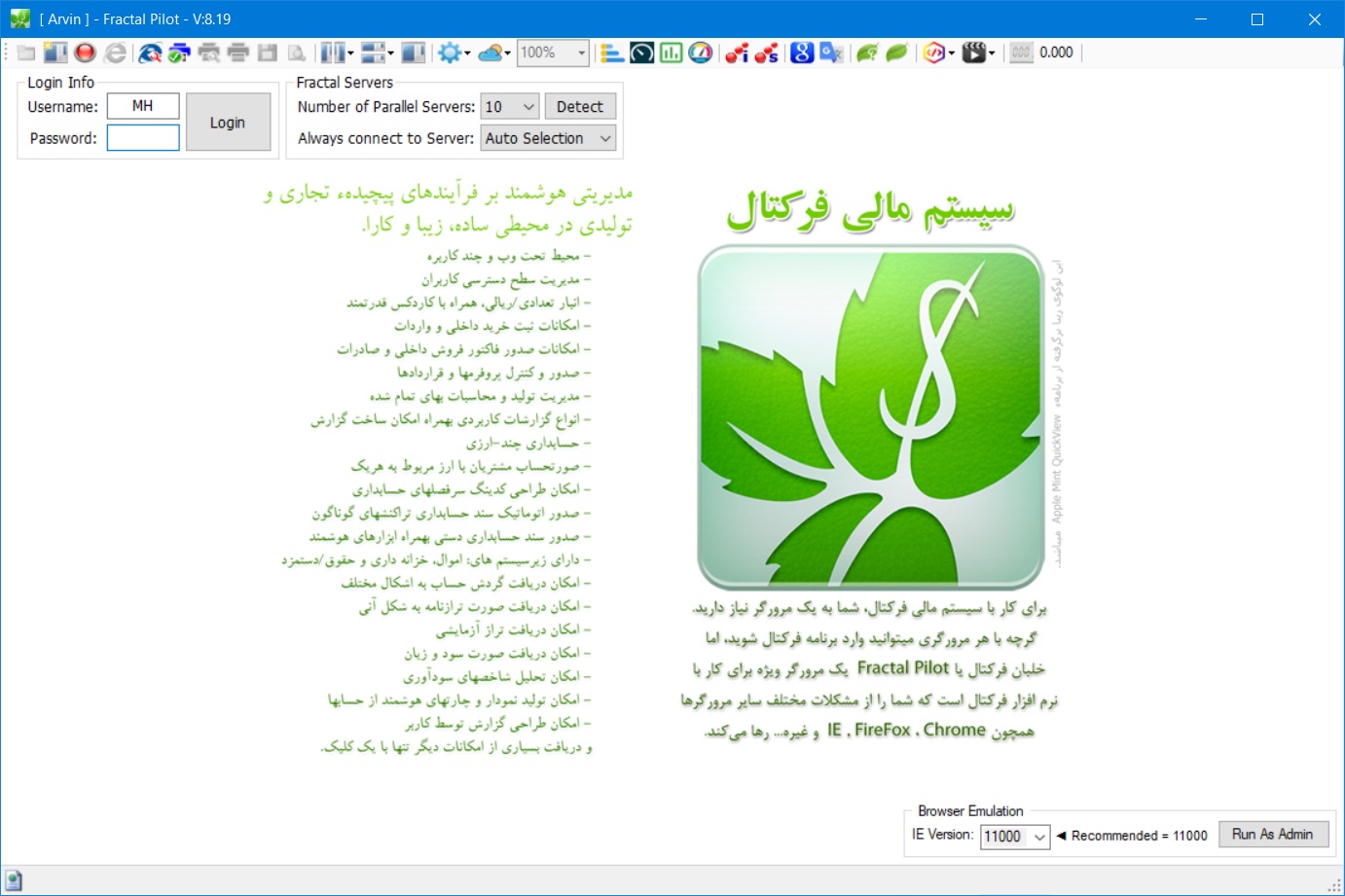Click the find-in-page magnifier icon

pyautogui.click(x=297, y=53)
